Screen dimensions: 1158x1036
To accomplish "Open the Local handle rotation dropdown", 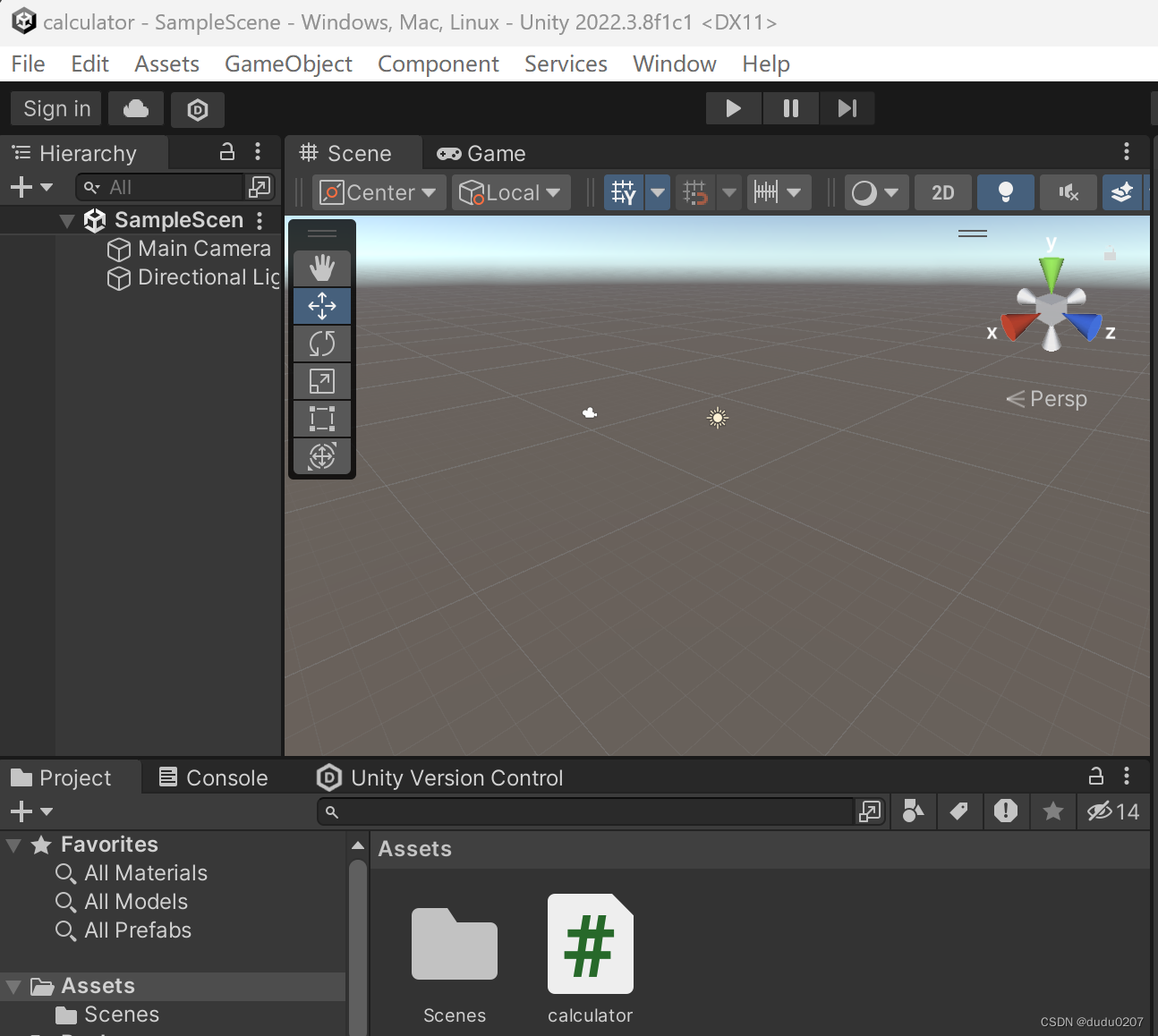I will click(510, 191).
